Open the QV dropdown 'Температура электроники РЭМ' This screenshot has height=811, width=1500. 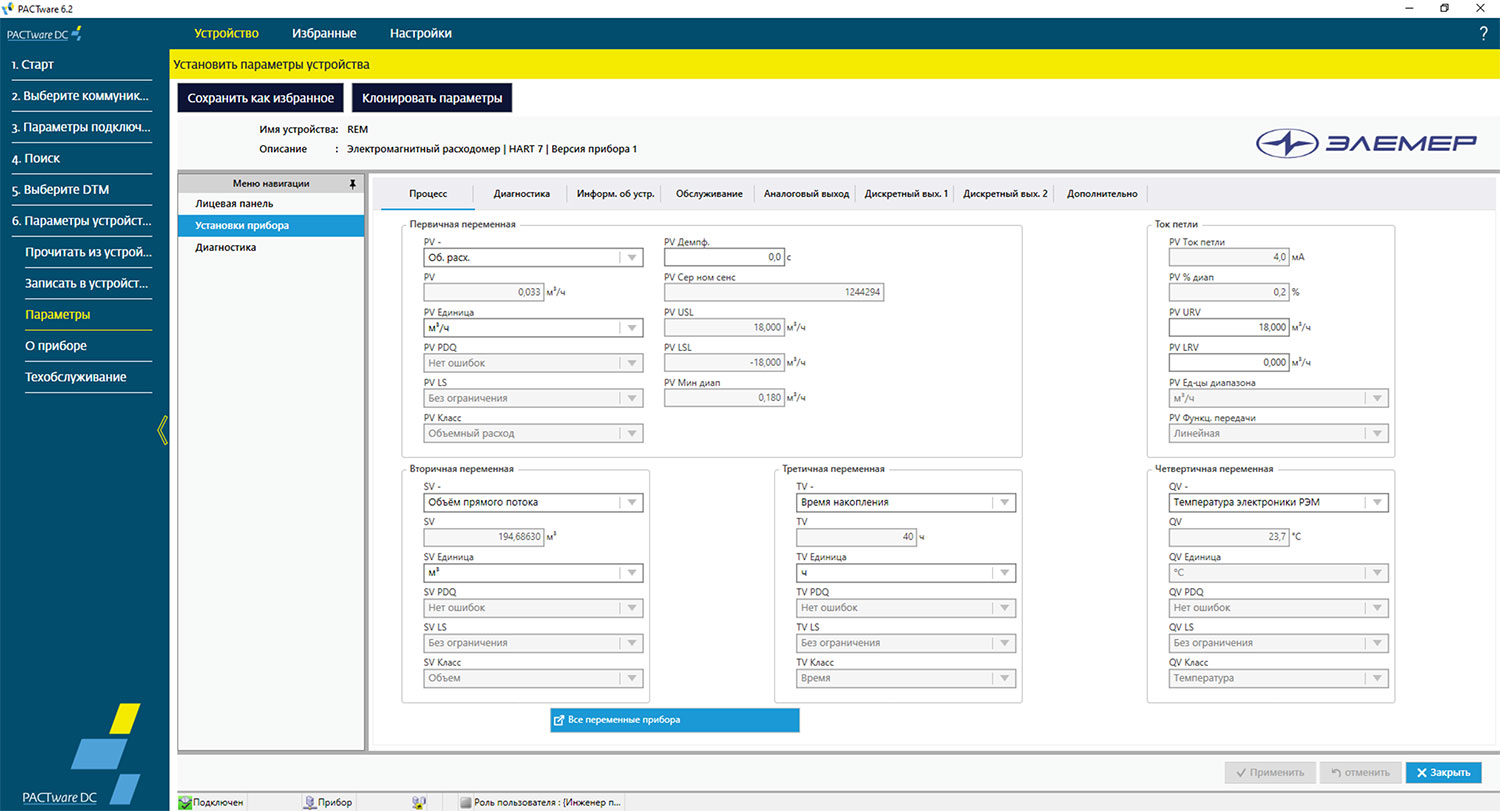1377,502
